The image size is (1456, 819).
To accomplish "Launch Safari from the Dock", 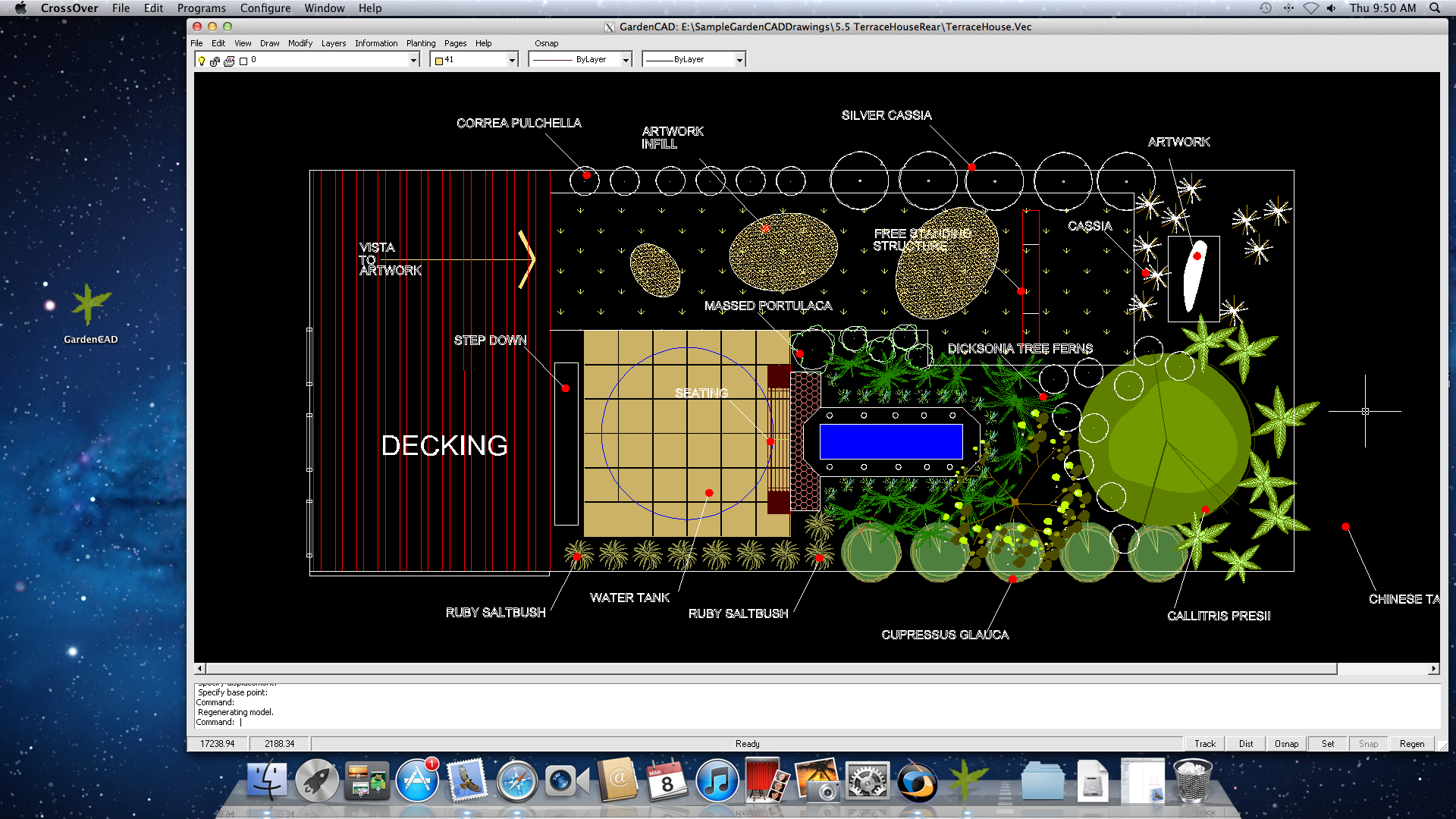I will pos(518,781).
